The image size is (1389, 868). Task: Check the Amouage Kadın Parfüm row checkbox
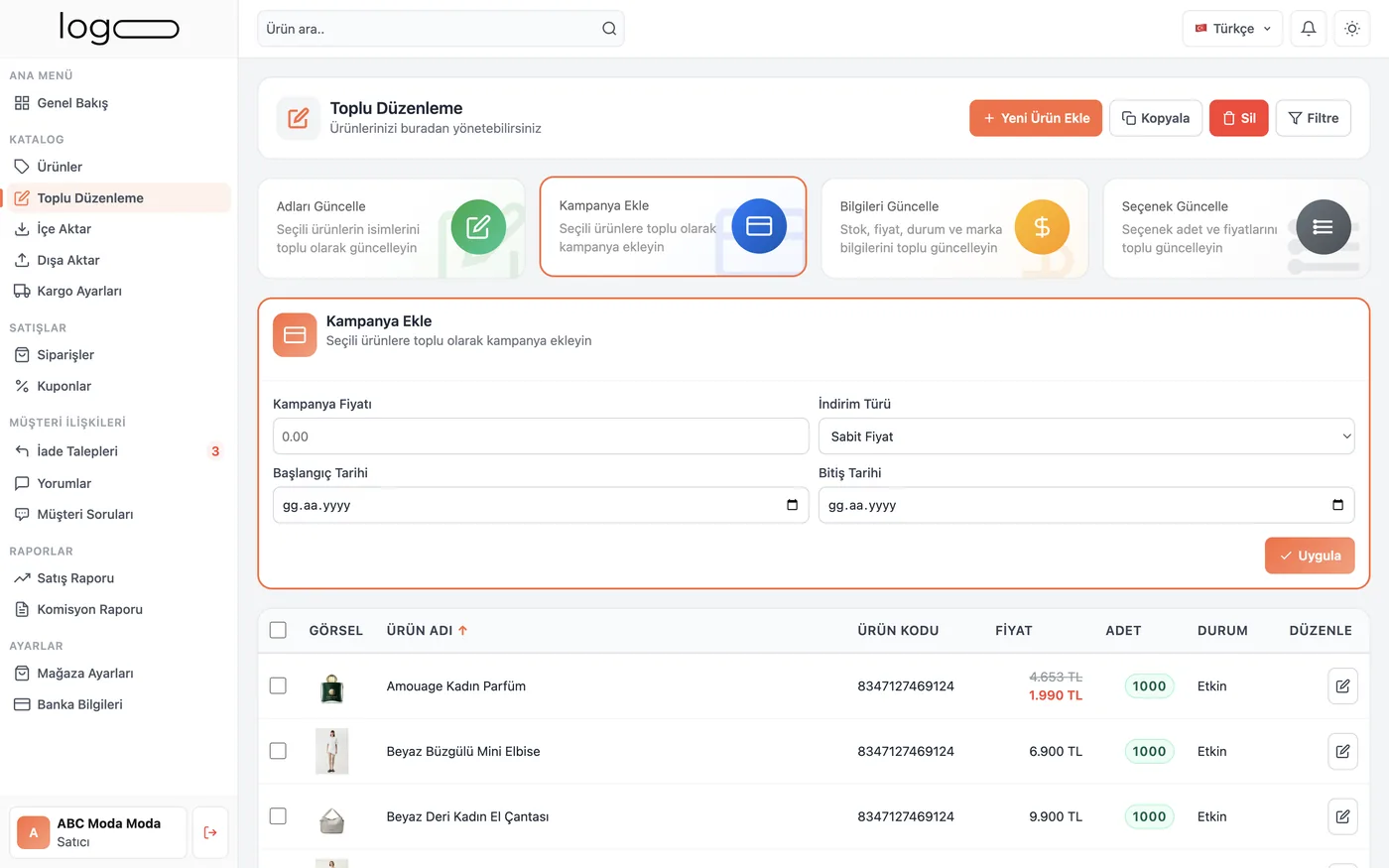coord(278,685)
